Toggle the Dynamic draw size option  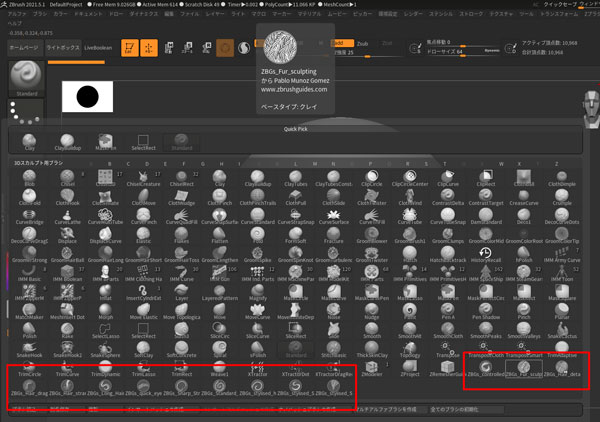(492, 51)
